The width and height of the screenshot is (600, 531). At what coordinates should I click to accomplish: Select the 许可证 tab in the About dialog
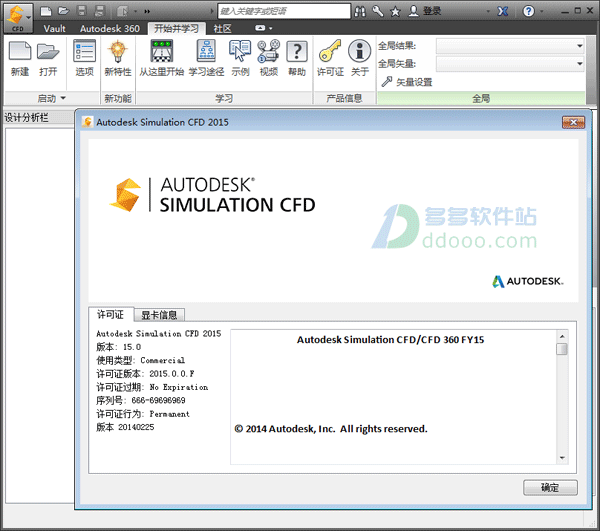coord(111,314)
